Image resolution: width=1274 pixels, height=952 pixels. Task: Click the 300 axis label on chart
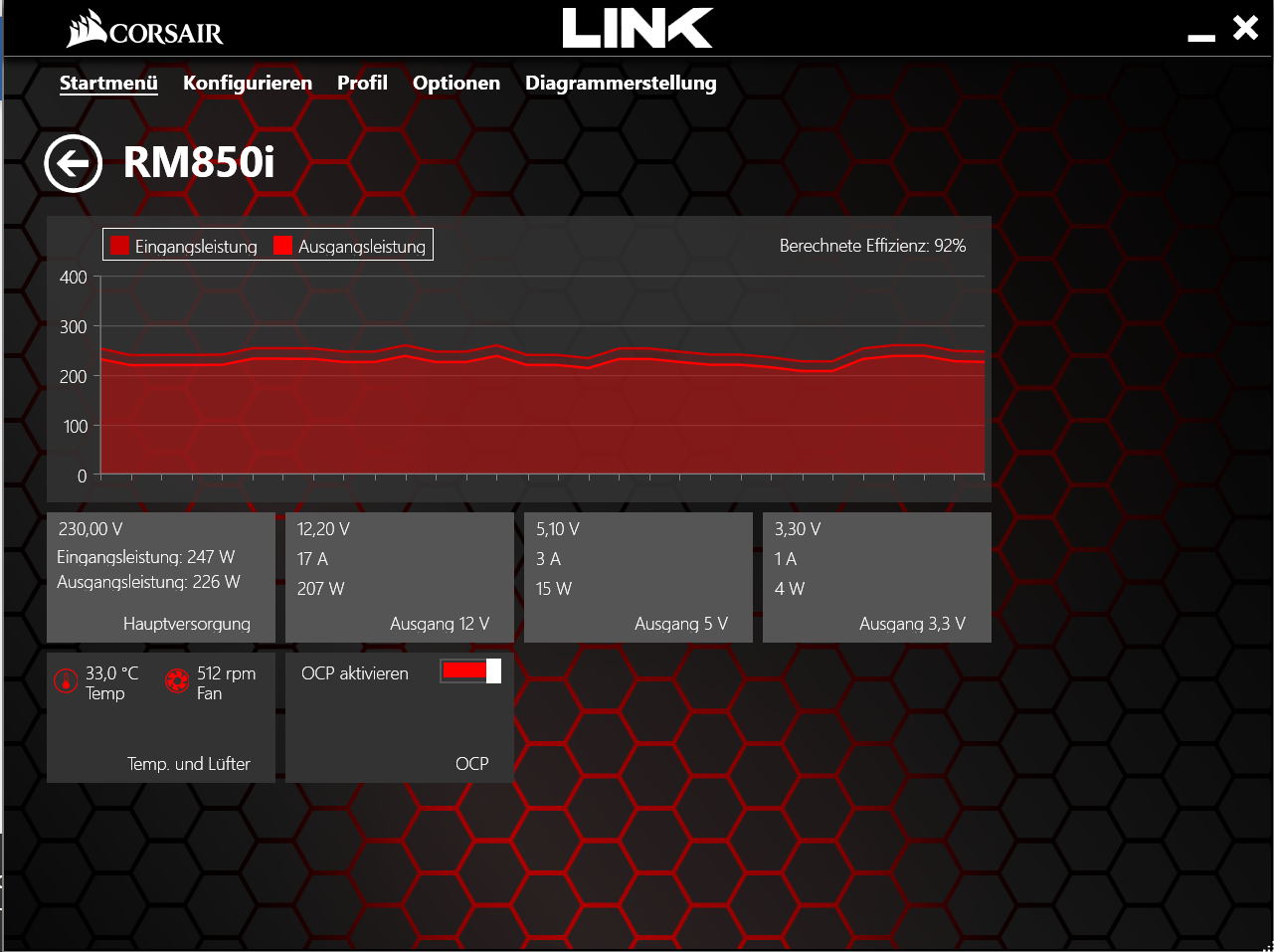click(74, 327)
